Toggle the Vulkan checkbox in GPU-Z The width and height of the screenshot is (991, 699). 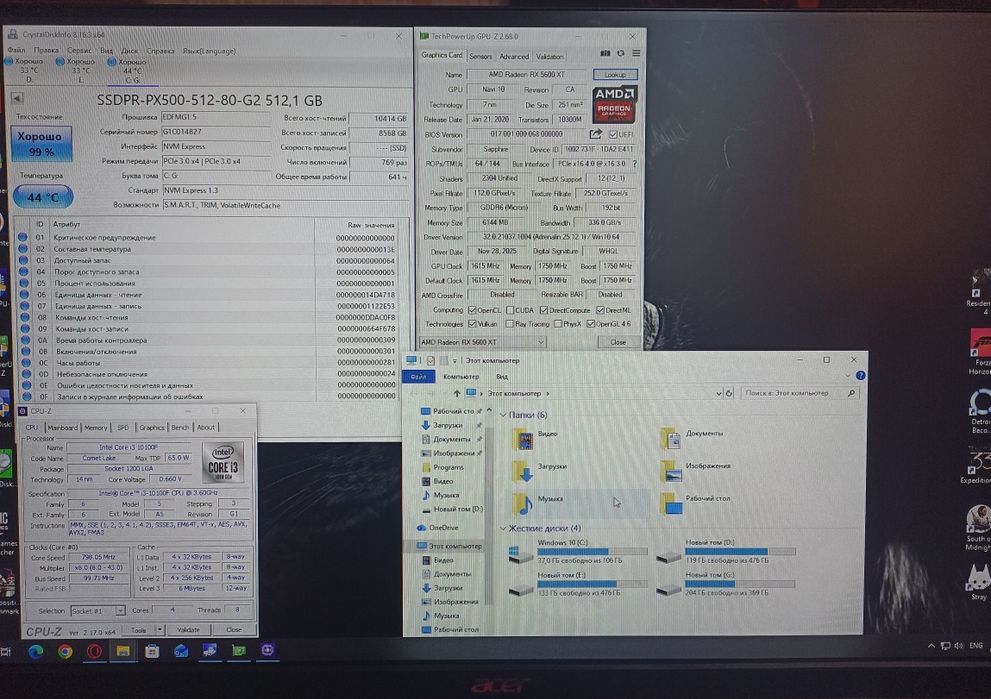point(471,324)
